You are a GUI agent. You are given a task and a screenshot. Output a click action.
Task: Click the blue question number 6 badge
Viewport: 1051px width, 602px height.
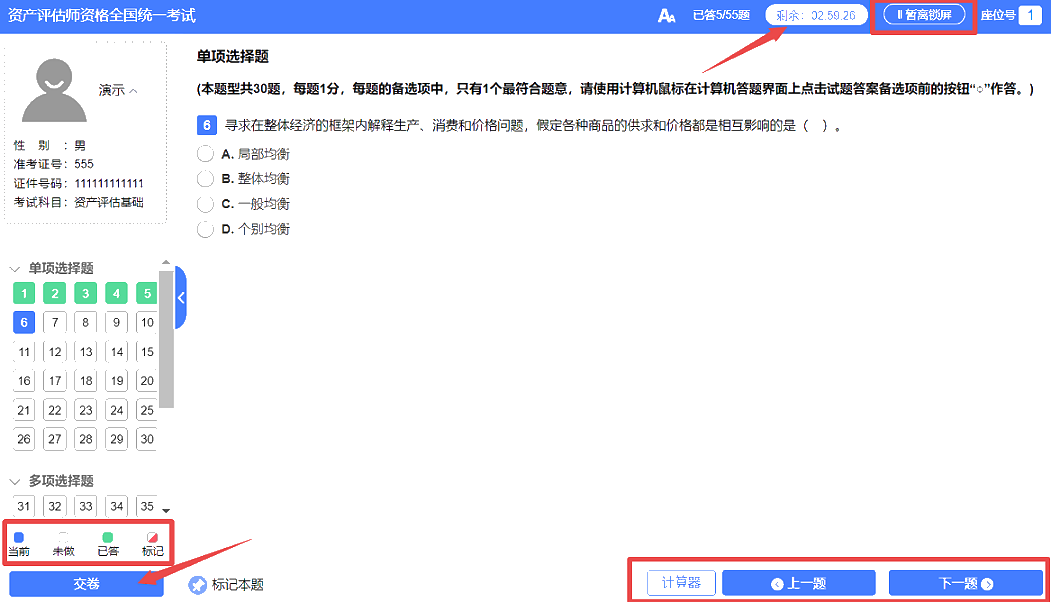pyautogui.click(x=206, y=125)
